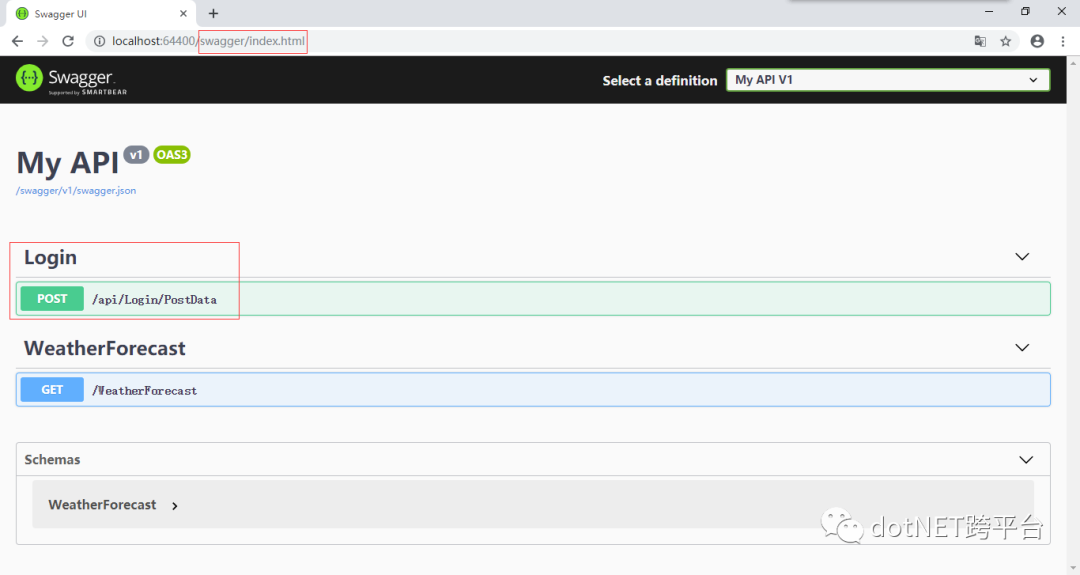Image resolution: width=1080 pixels, height=575 pixels.
Task: Click the My API title
Action: [68, 163]
